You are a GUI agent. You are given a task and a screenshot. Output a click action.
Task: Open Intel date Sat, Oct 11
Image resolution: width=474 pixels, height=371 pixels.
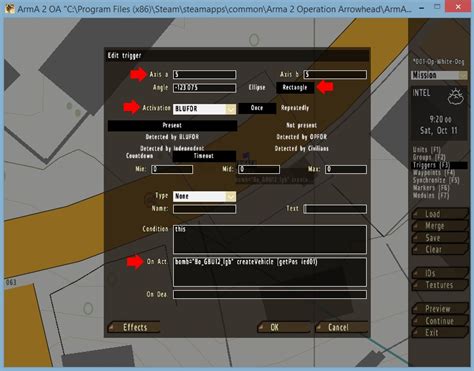point(439,131)
